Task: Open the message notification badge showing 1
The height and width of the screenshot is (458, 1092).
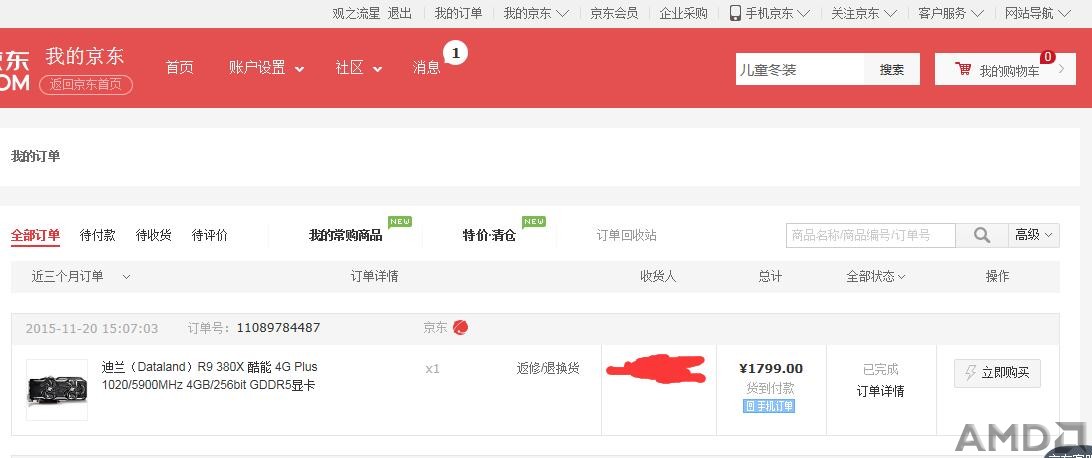Action: 455,52
